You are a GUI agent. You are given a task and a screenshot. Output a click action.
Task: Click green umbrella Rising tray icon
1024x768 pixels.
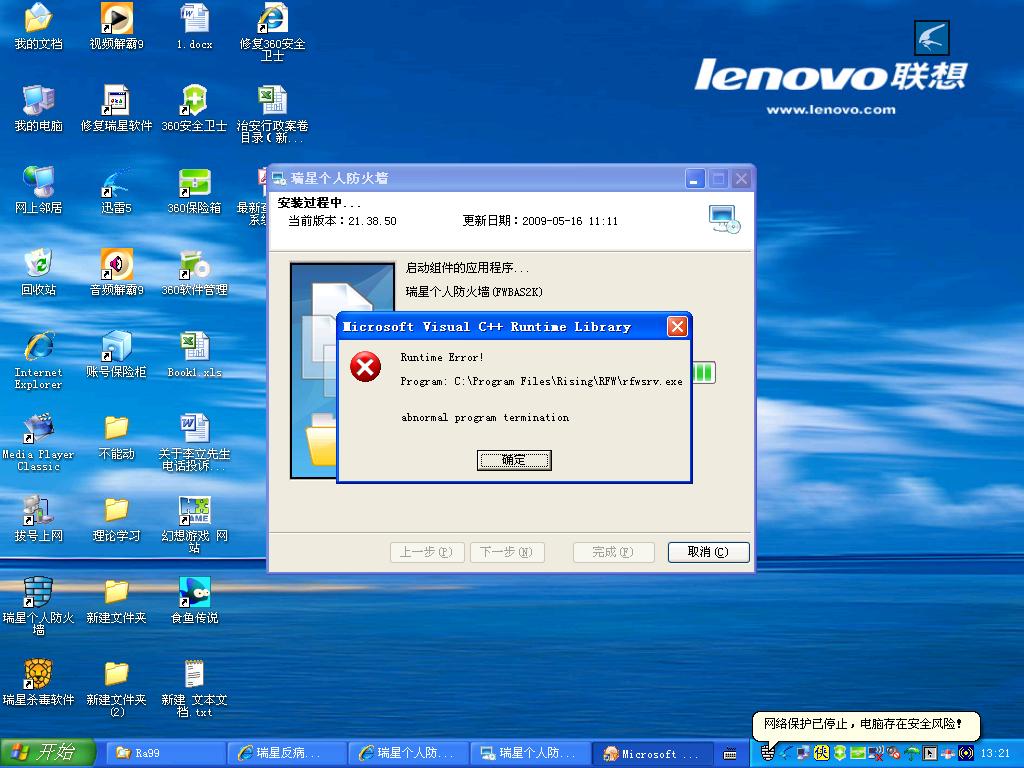pos(912,753)
